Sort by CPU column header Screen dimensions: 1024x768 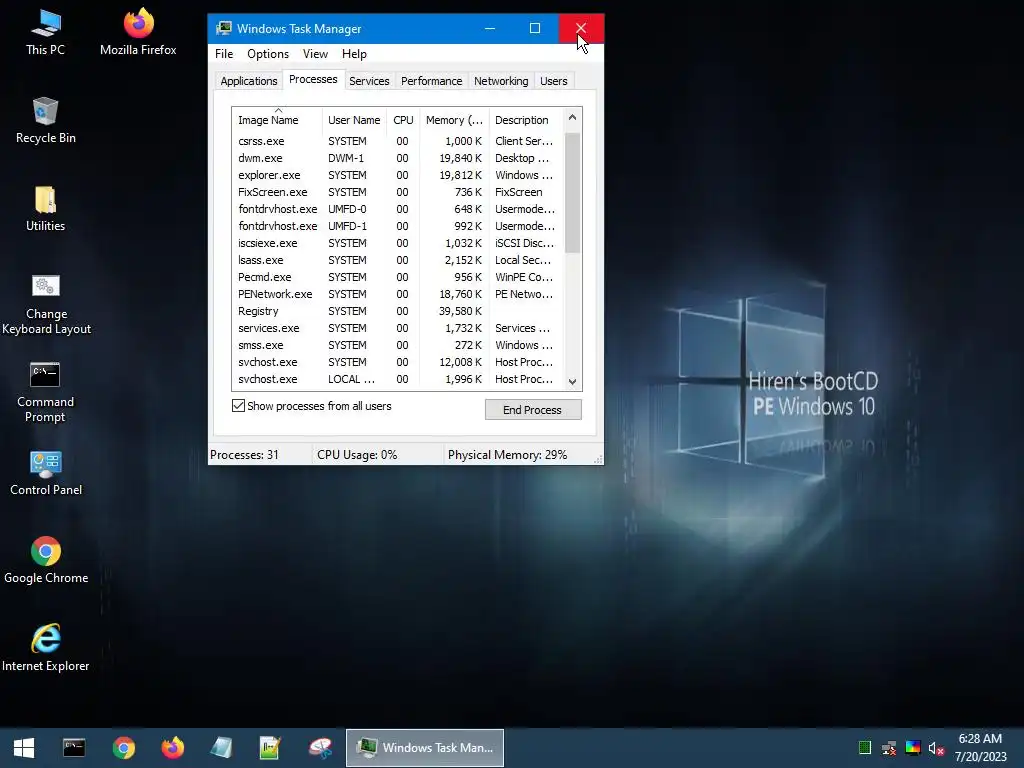pos(403,120)
